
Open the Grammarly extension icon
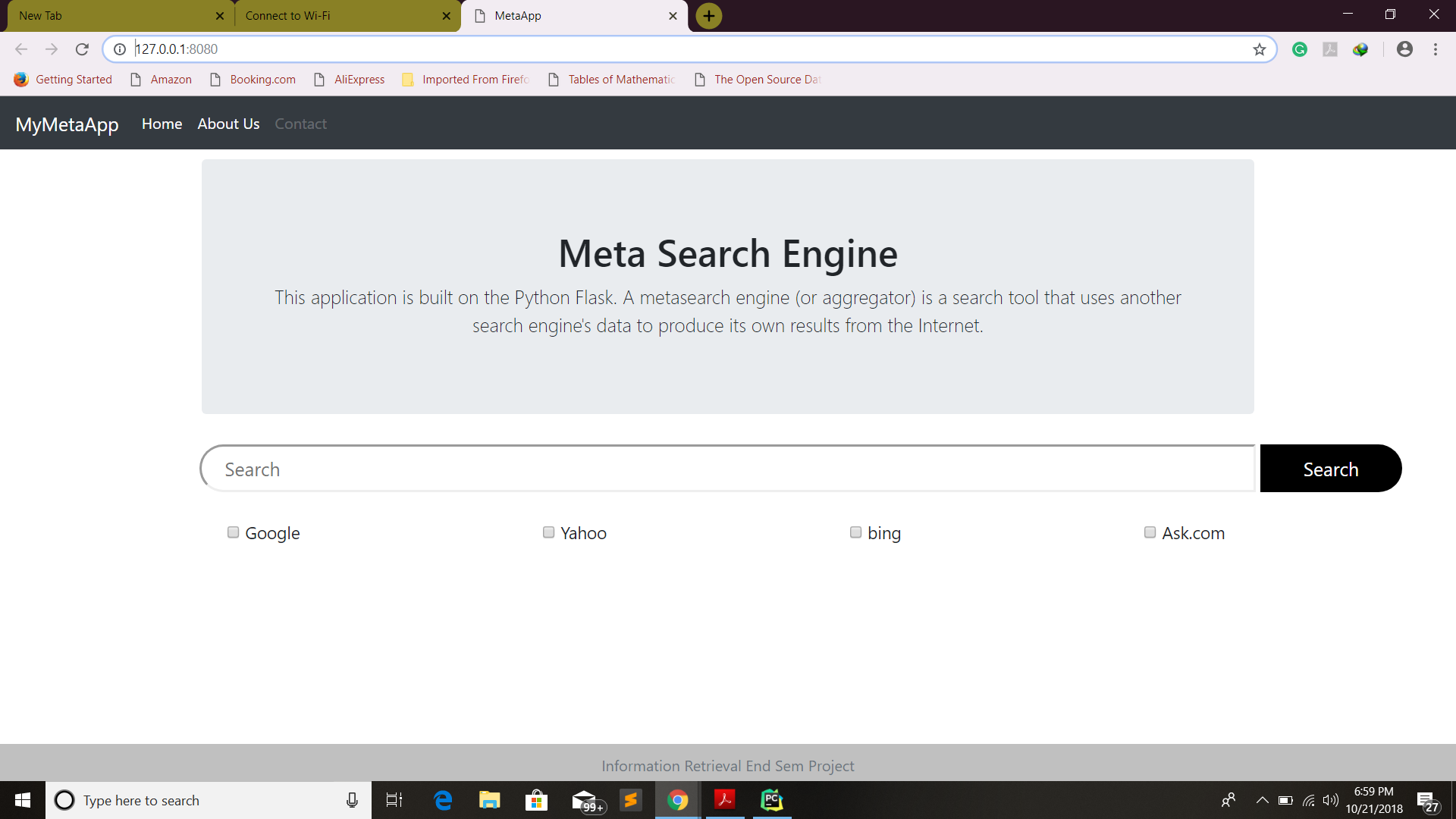tap(1300, 49)
